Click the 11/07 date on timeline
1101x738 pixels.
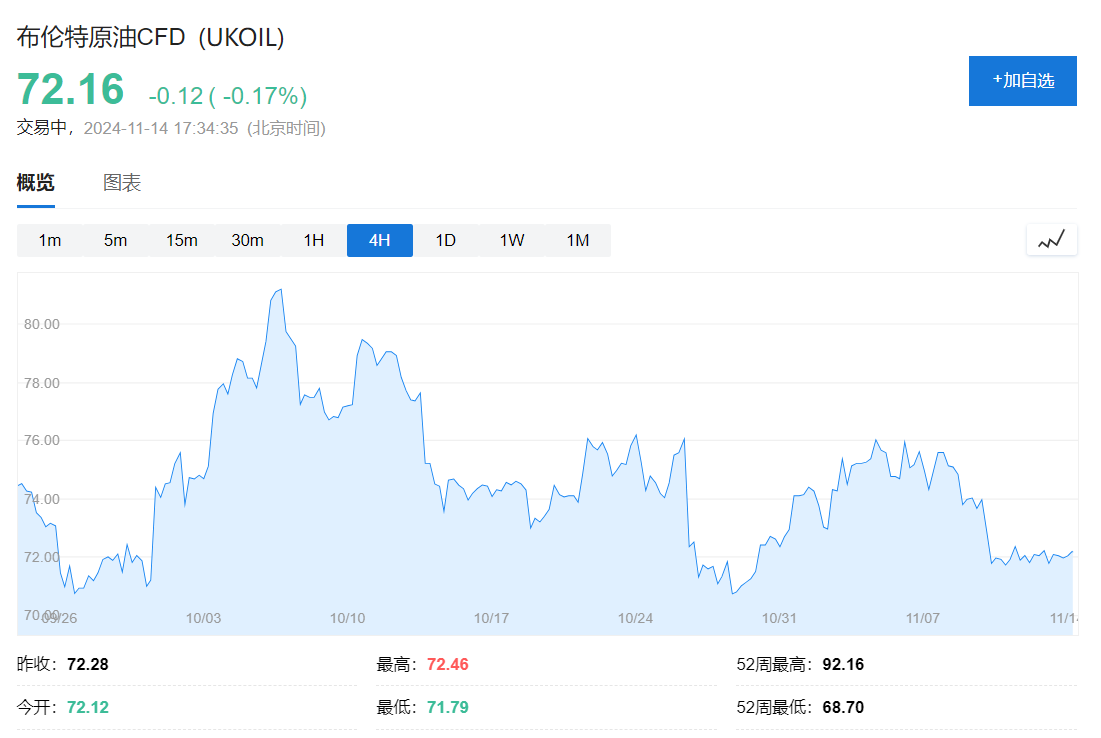(923, 618)
